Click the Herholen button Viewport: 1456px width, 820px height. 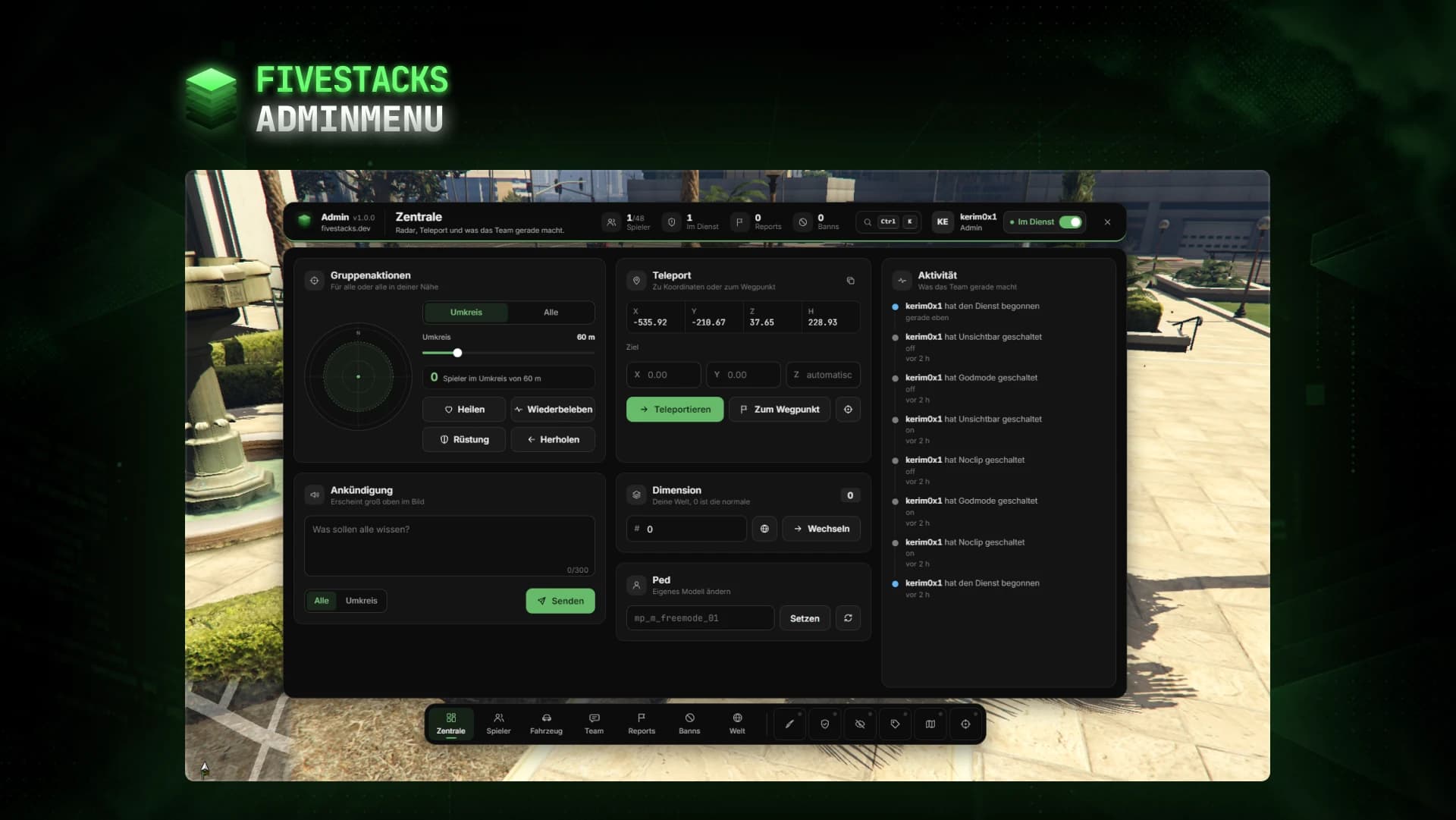553,440
